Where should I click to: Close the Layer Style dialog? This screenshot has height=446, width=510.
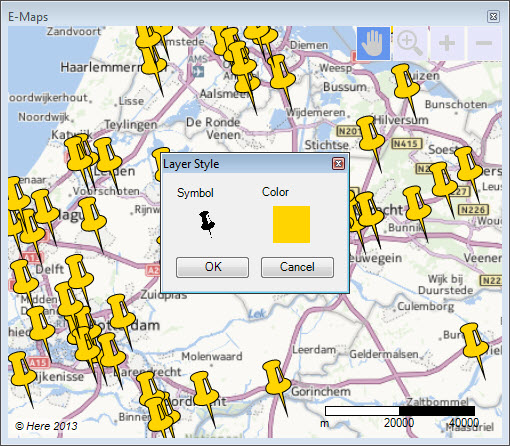pyautogui.click(x=338, y=164)
